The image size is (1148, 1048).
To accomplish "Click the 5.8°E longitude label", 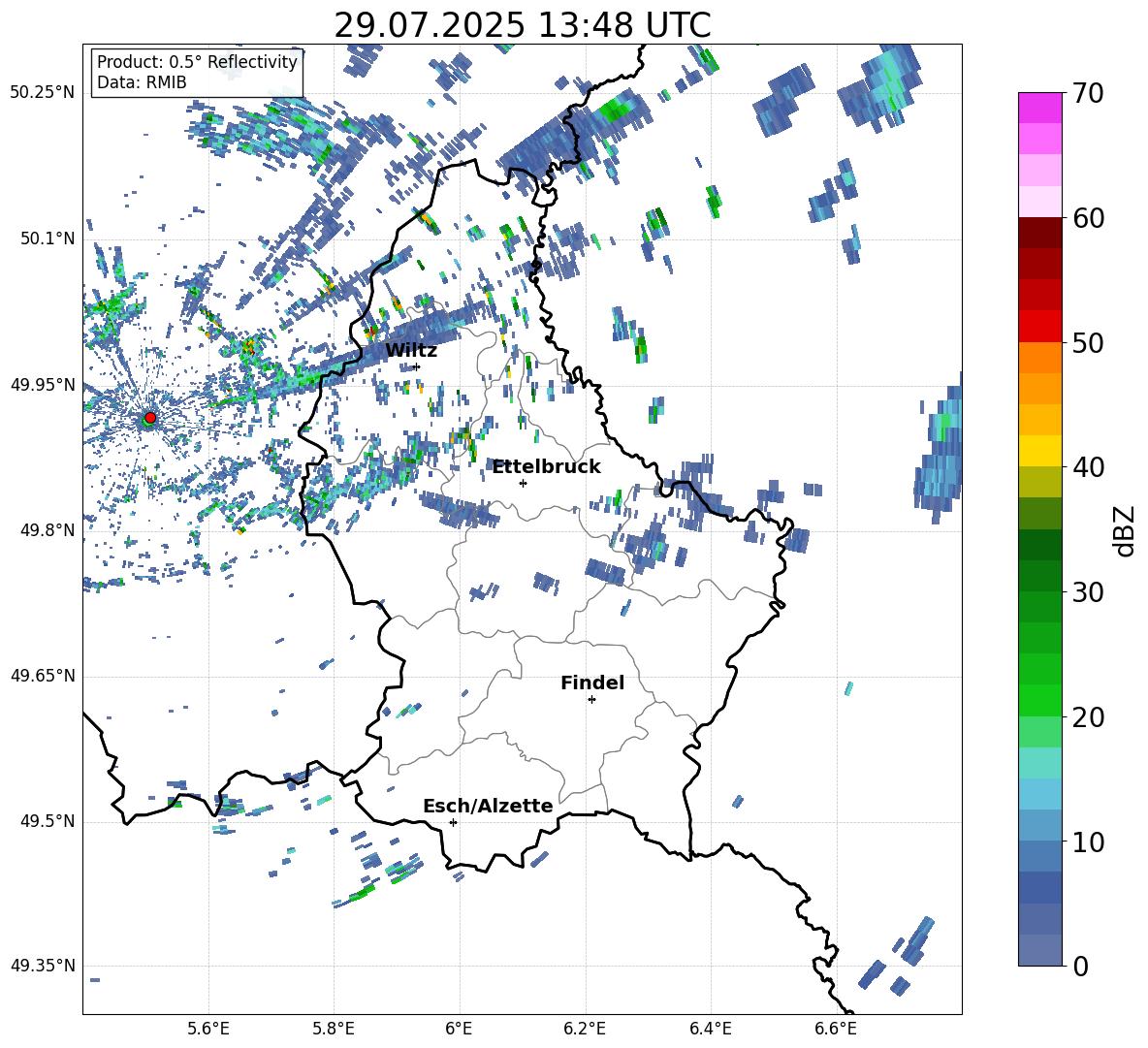I will [x=334, y=1029].
